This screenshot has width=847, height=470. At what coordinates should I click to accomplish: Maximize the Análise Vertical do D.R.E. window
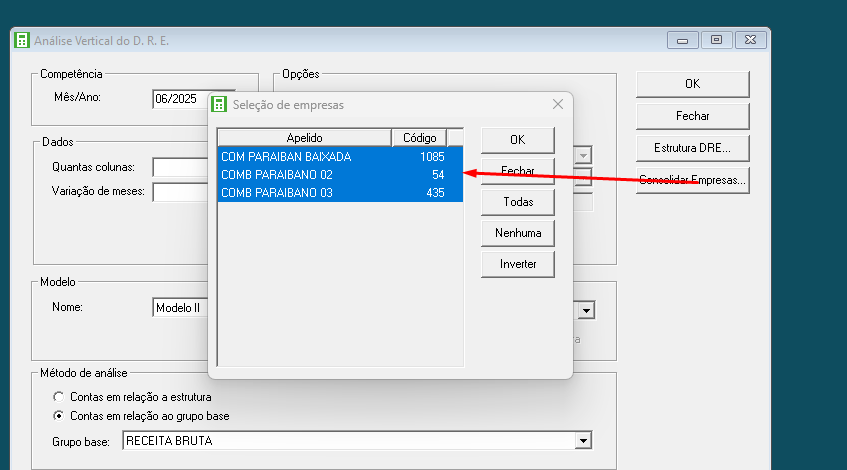[716, 40]
